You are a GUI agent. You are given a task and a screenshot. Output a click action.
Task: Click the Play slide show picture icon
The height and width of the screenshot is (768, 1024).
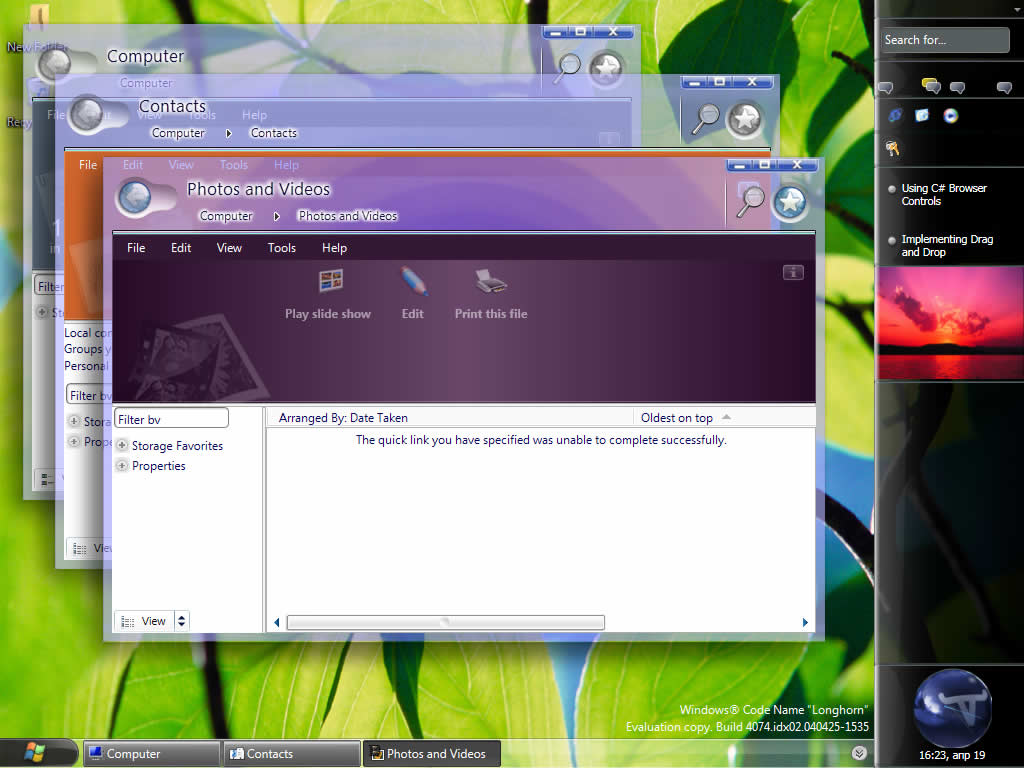pos(330,281)
